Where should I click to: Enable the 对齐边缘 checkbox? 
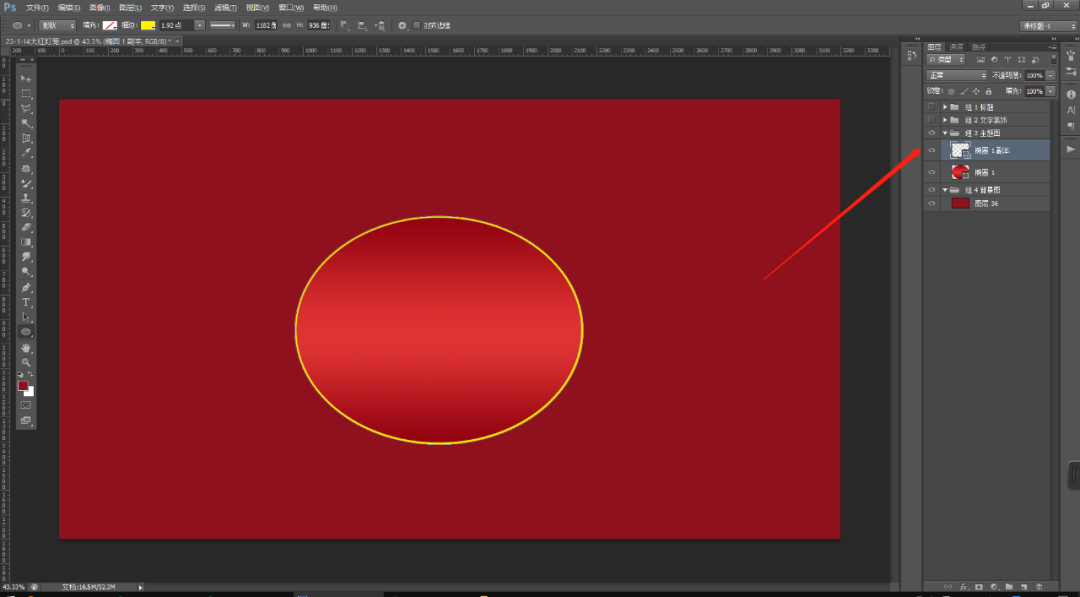(x=417, y=25)
